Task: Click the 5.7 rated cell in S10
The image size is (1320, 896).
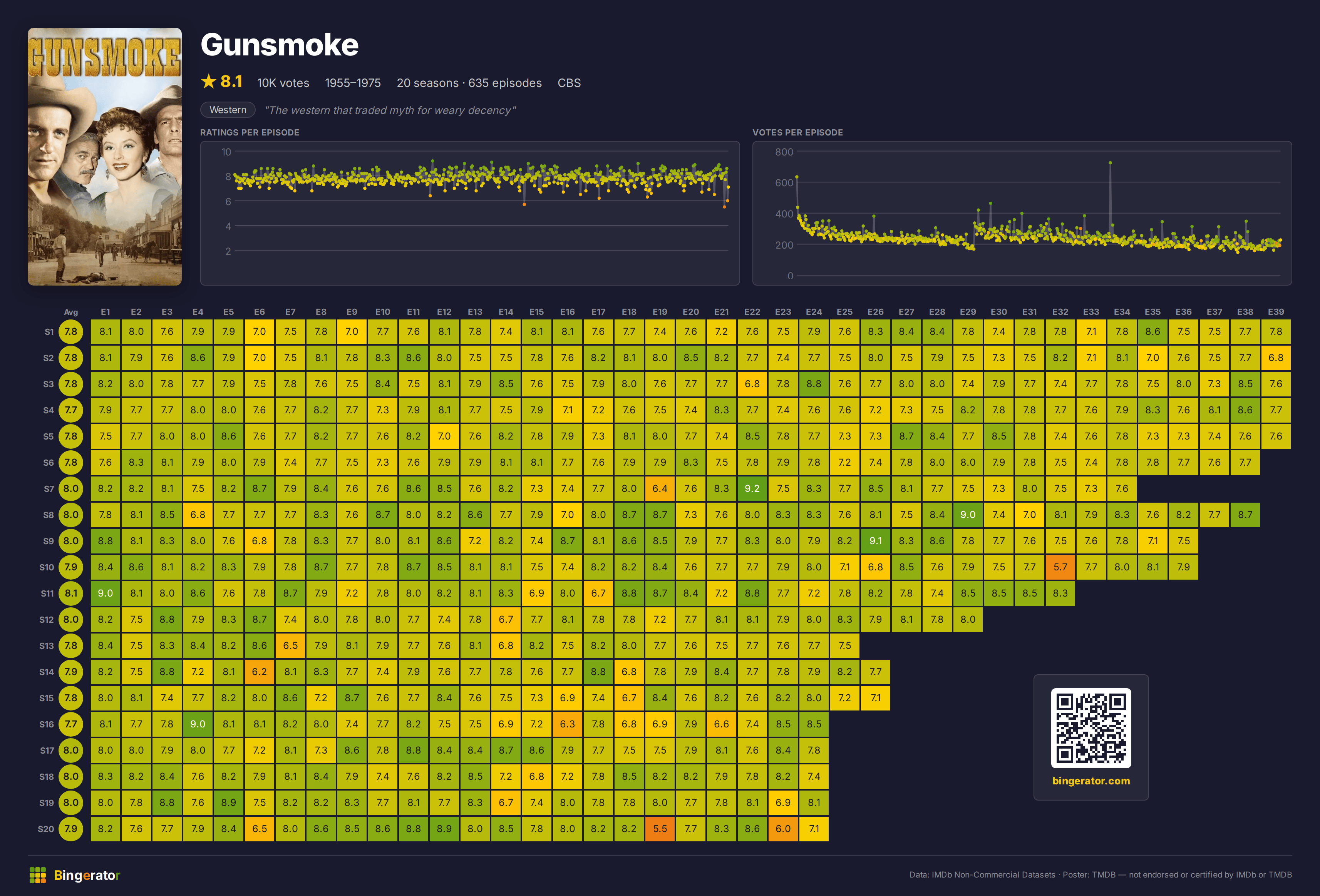Action: tap(1060, 567)
